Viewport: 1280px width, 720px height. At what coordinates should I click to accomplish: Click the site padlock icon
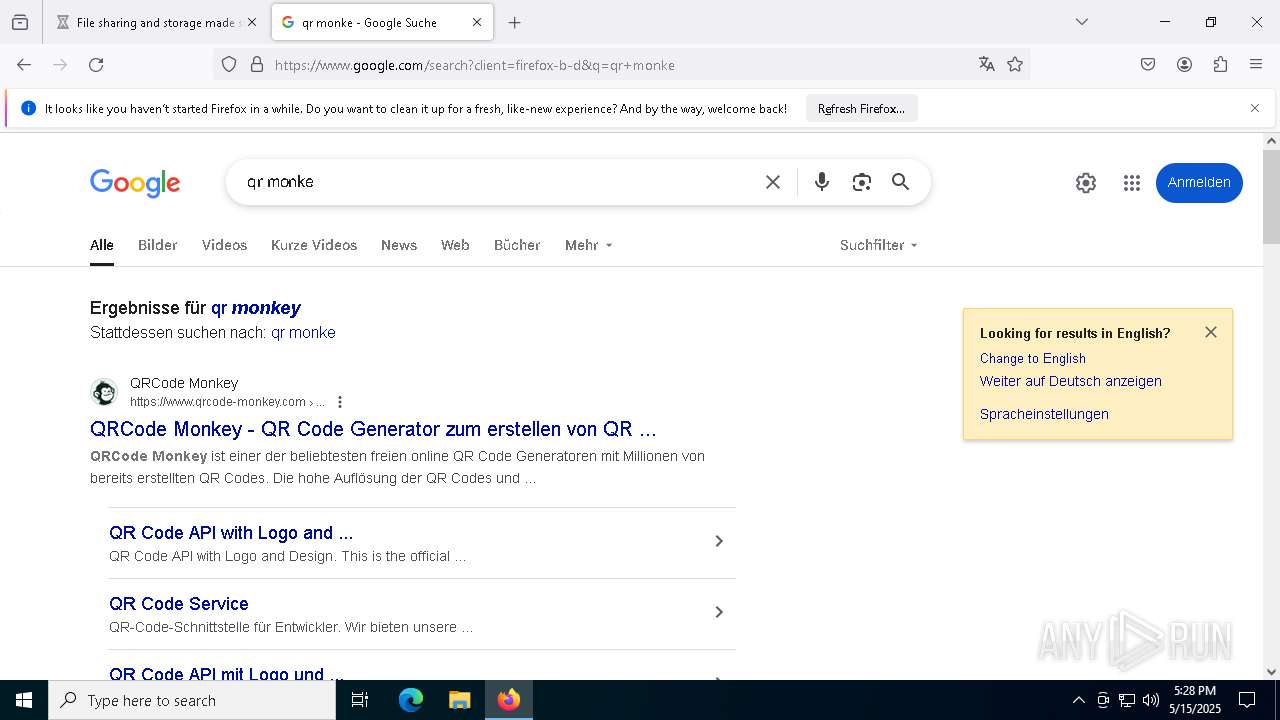(257, 65)
